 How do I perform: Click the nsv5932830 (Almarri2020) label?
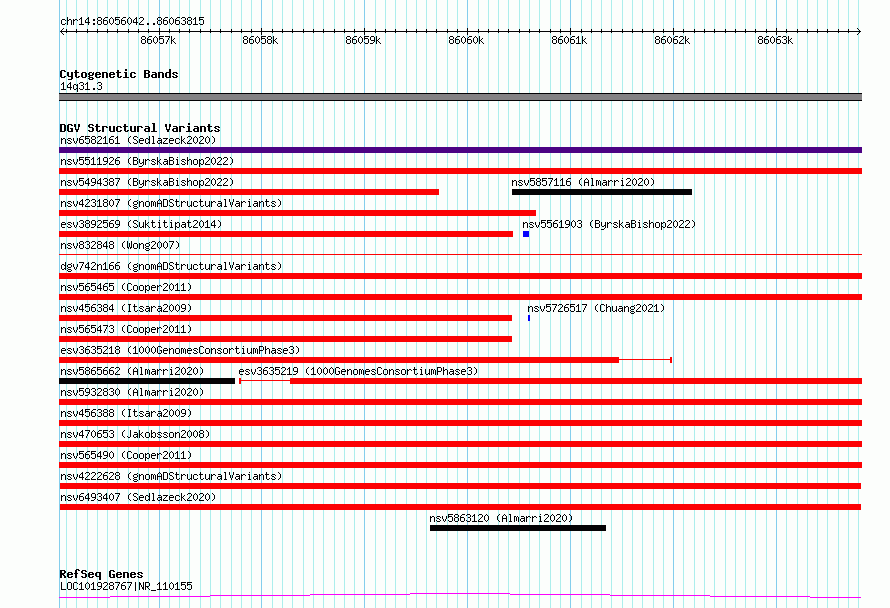(132, 392)
